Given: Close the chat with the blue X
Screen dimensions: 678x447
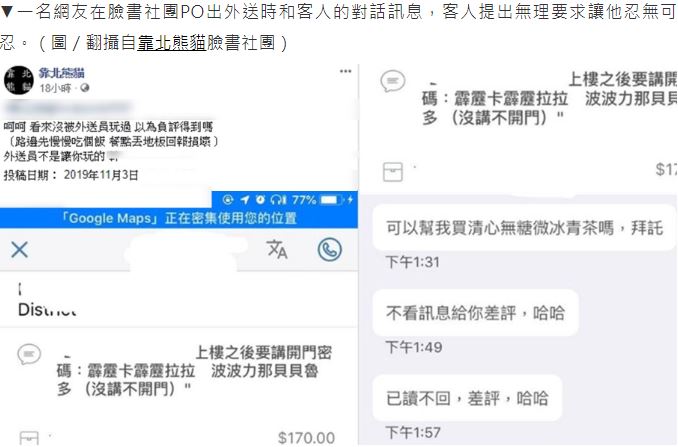Looking at the screenshot, I should [x=19, y=250].
